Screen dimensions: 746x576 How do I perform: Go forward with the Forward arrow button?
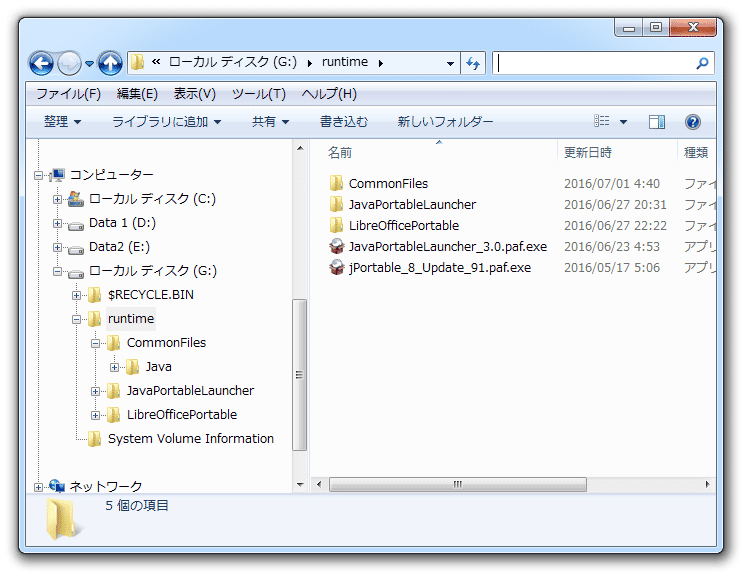pyautogui.click(x=69, y=63)
